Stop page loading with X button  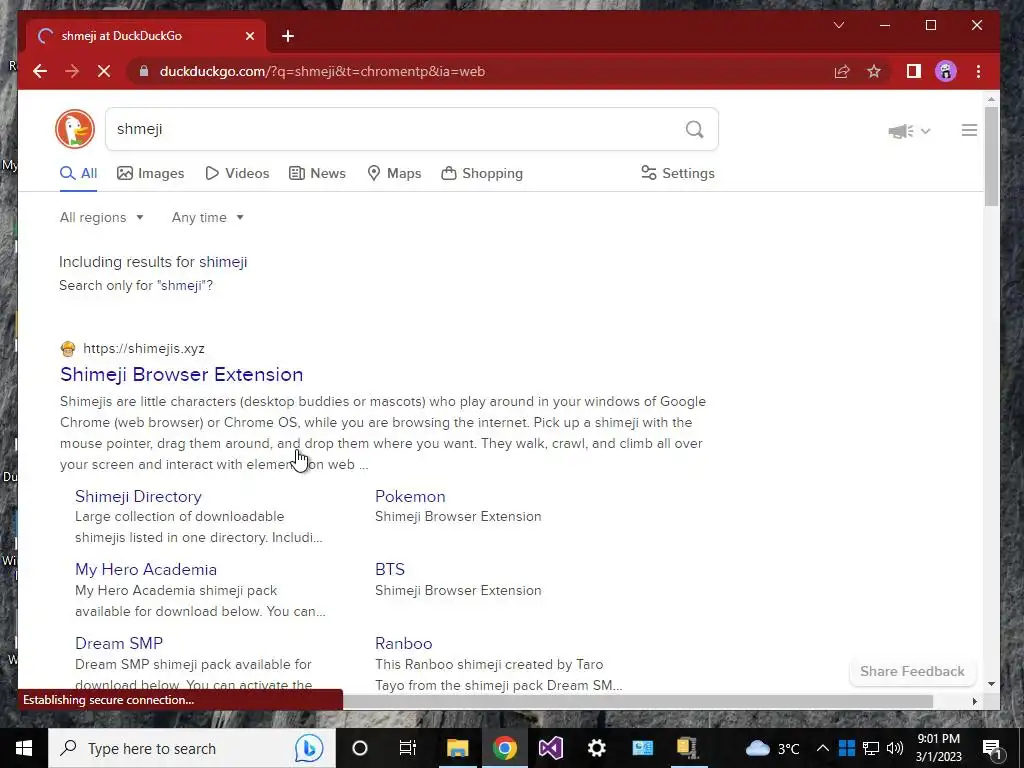104,71
